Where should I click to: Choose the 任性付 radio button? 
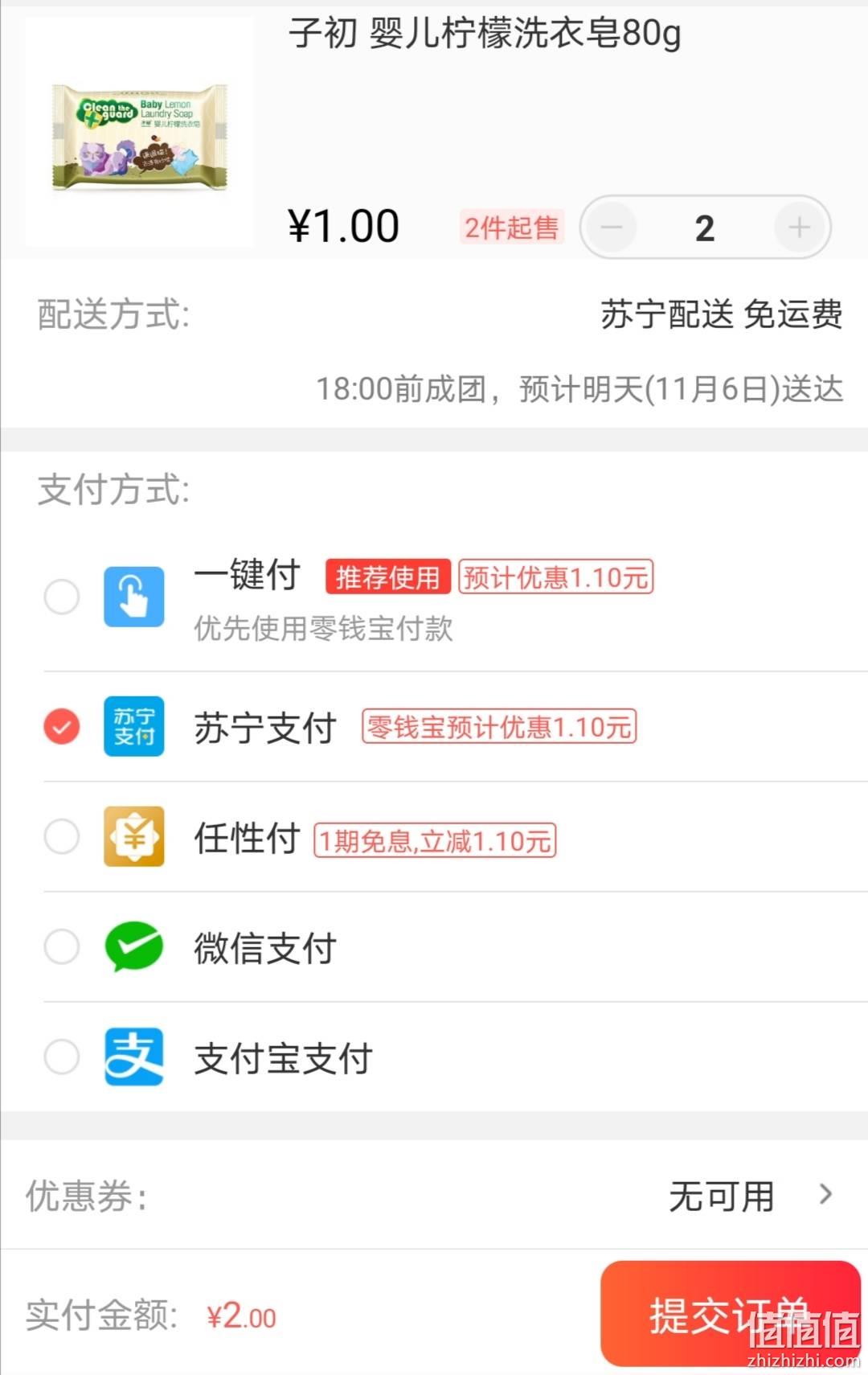tap(62, 836)
